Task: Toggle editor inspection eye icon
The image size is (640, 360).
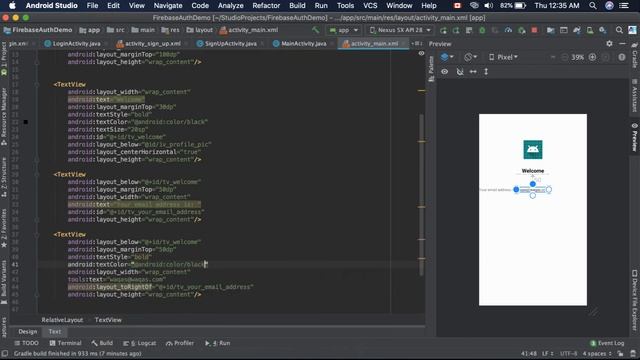Action: [421, 53]
